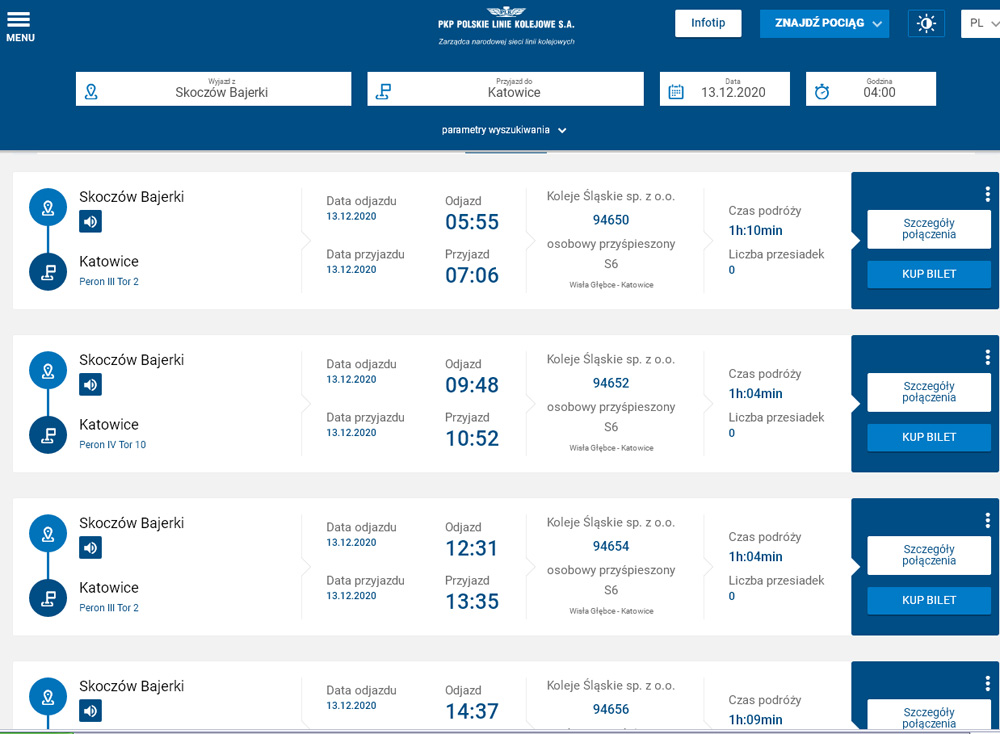Viewport: 1000px width, 734px height.
Task: Click the origin pin icon of 12:31 train
Action: [48, 534]
